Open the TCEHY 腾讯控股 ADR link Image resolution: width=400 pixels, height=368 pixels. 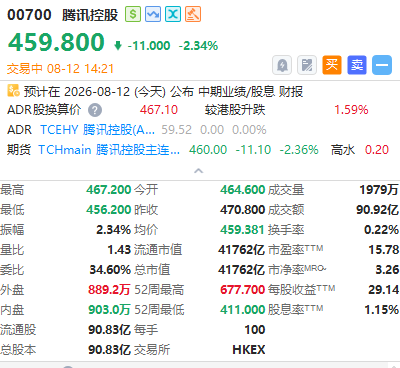click(x=97, y=130)
